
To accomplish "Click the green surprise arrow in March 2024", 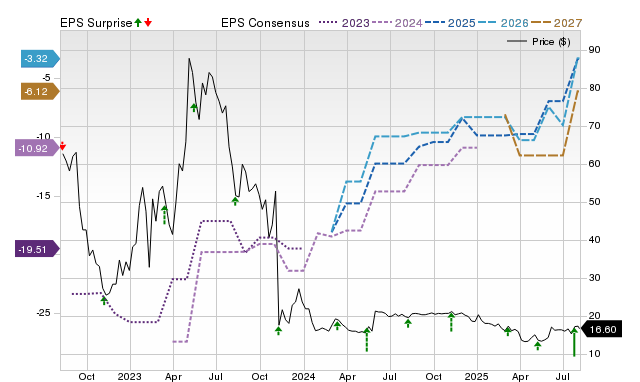I will (x=337, y=325).
